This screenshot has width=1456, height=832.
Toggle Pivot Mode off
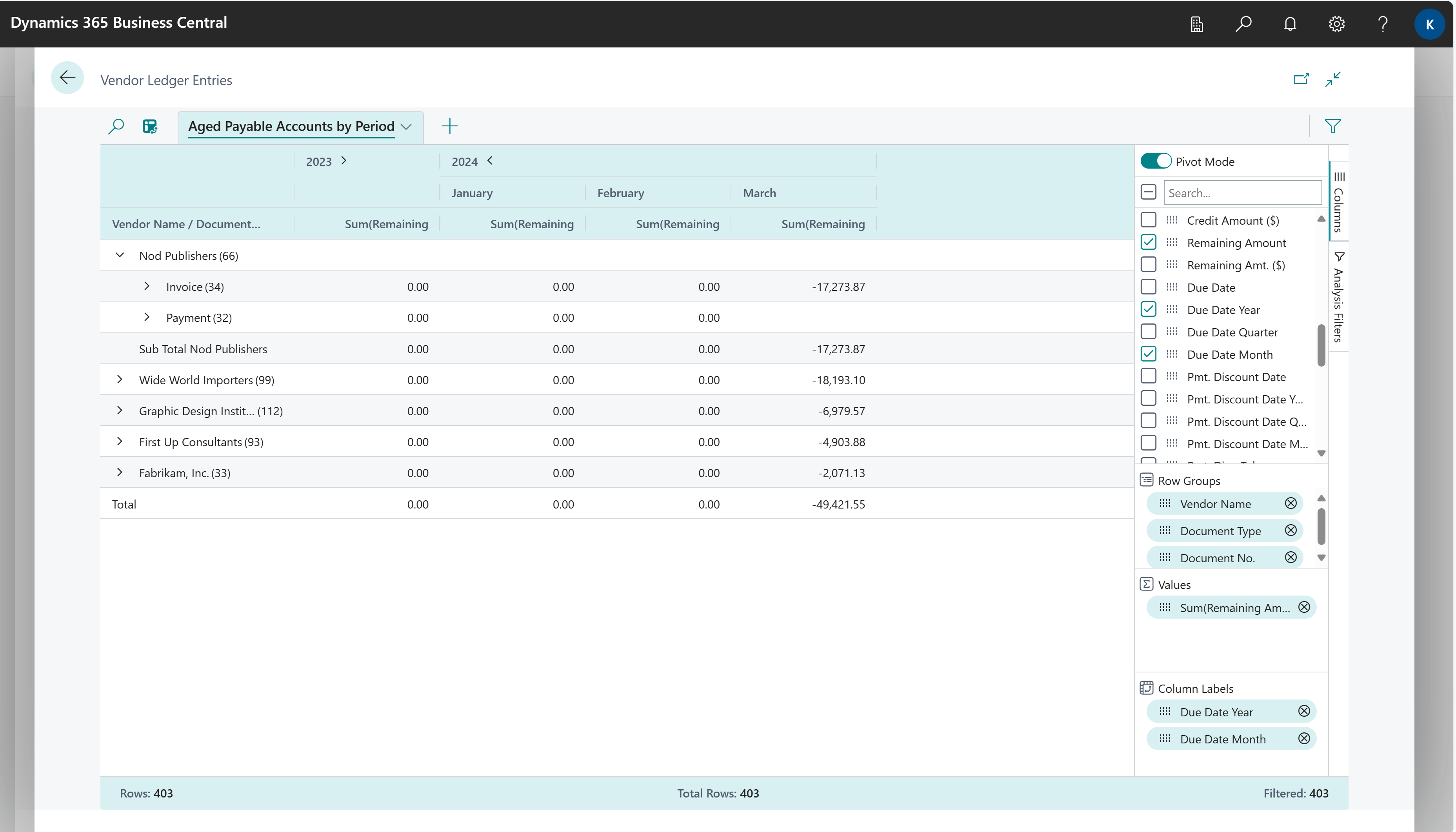1156,161
